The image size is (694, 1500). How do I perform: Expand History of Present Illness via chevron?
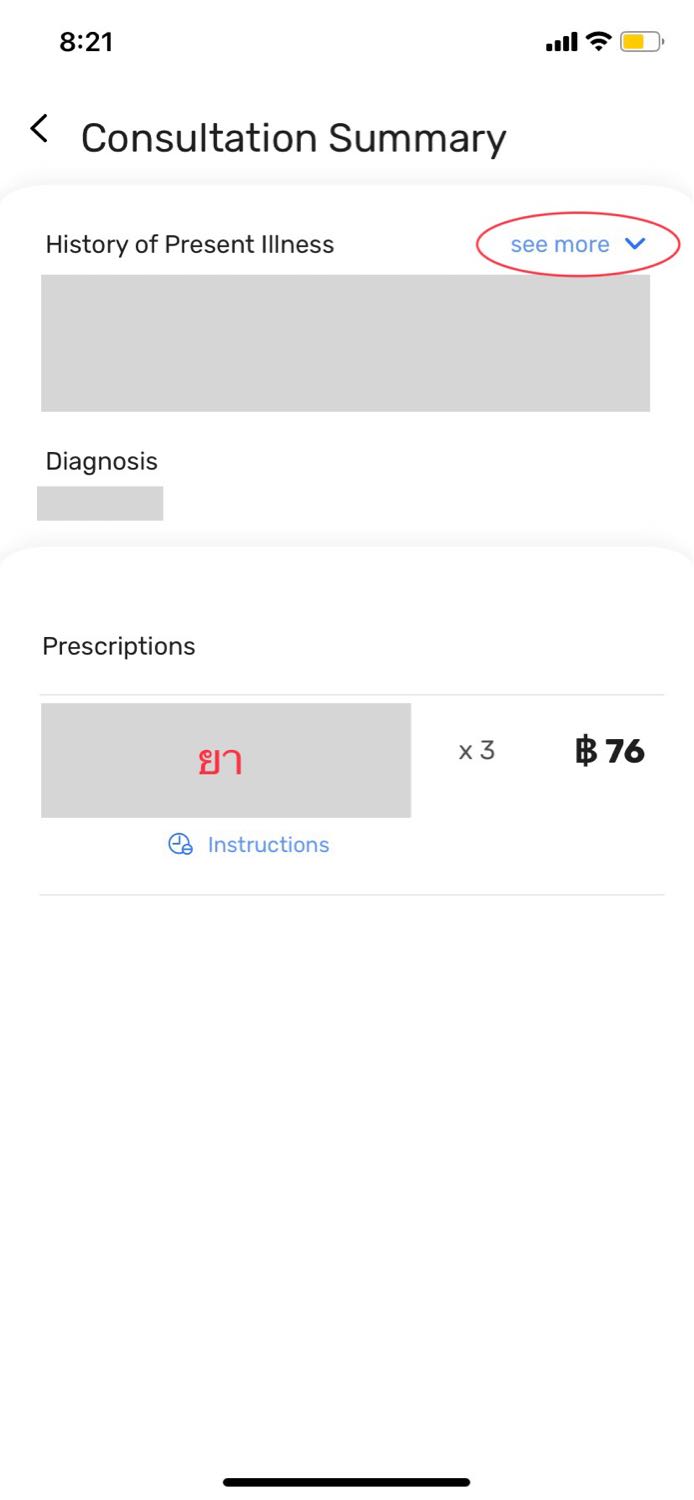coord(635,244)
